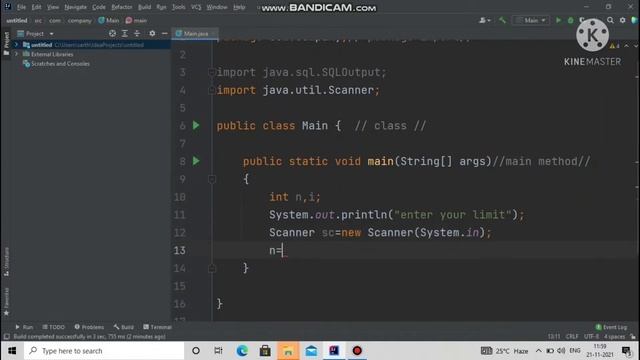Expand External Libraries tree node
This screenshot has width=640, height=360.
[x=16, y=54]
